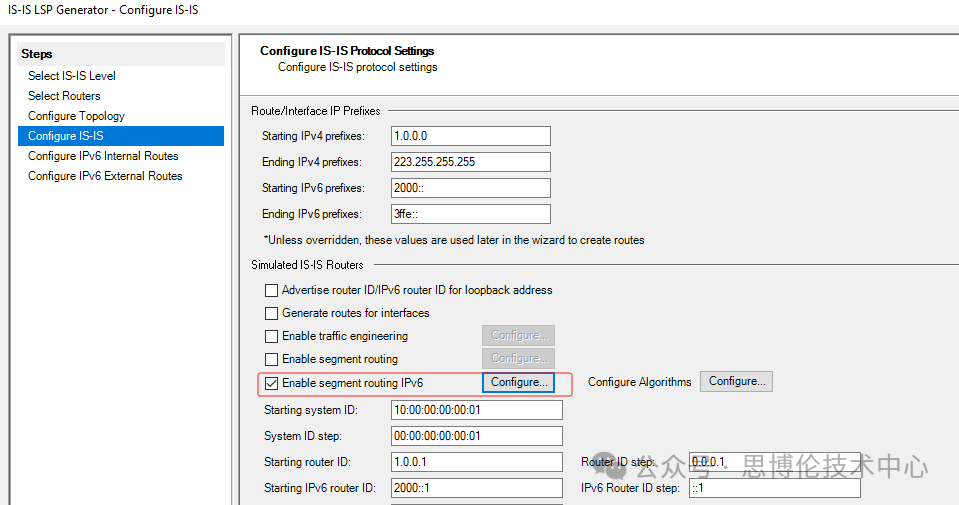Check Generate routes for interfaces
Viewport: 959px width, 505px height.
click(x=271, y=313)
